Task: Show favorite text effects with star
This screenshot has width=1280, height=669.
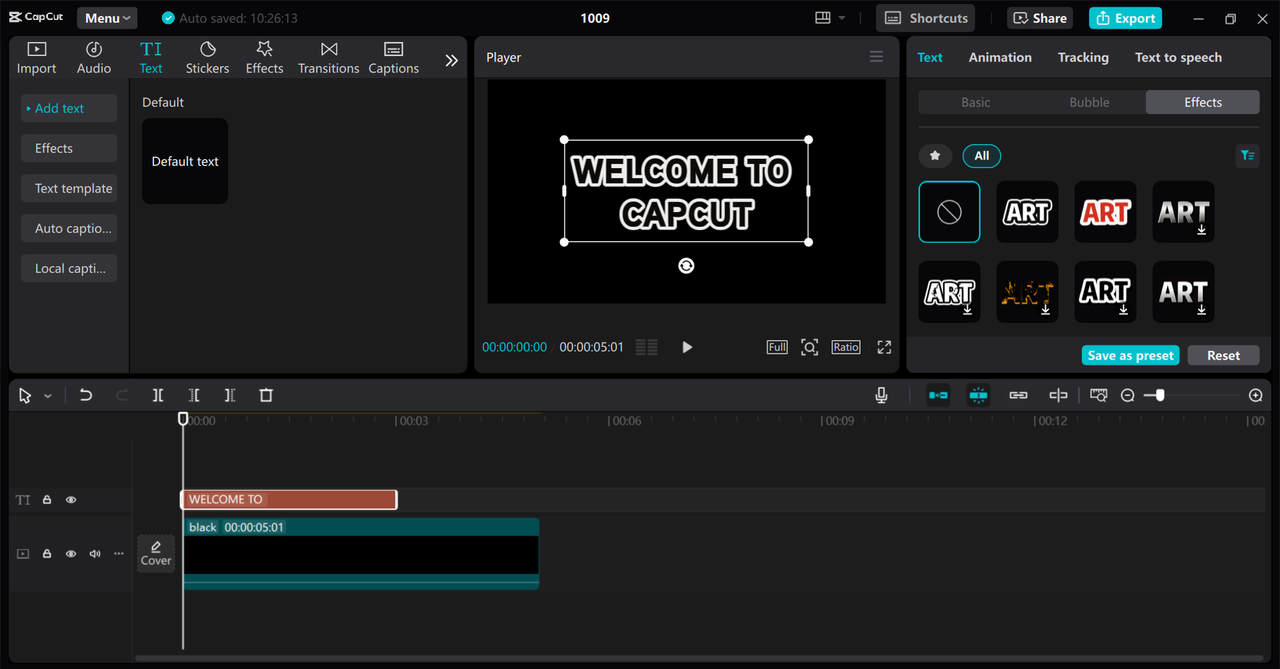Action: [x=935, y=156]
